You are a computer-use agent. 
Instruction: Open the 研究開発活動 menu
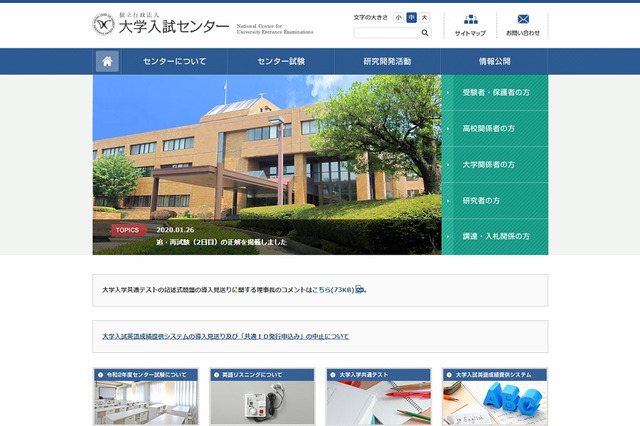pos(387,61)
